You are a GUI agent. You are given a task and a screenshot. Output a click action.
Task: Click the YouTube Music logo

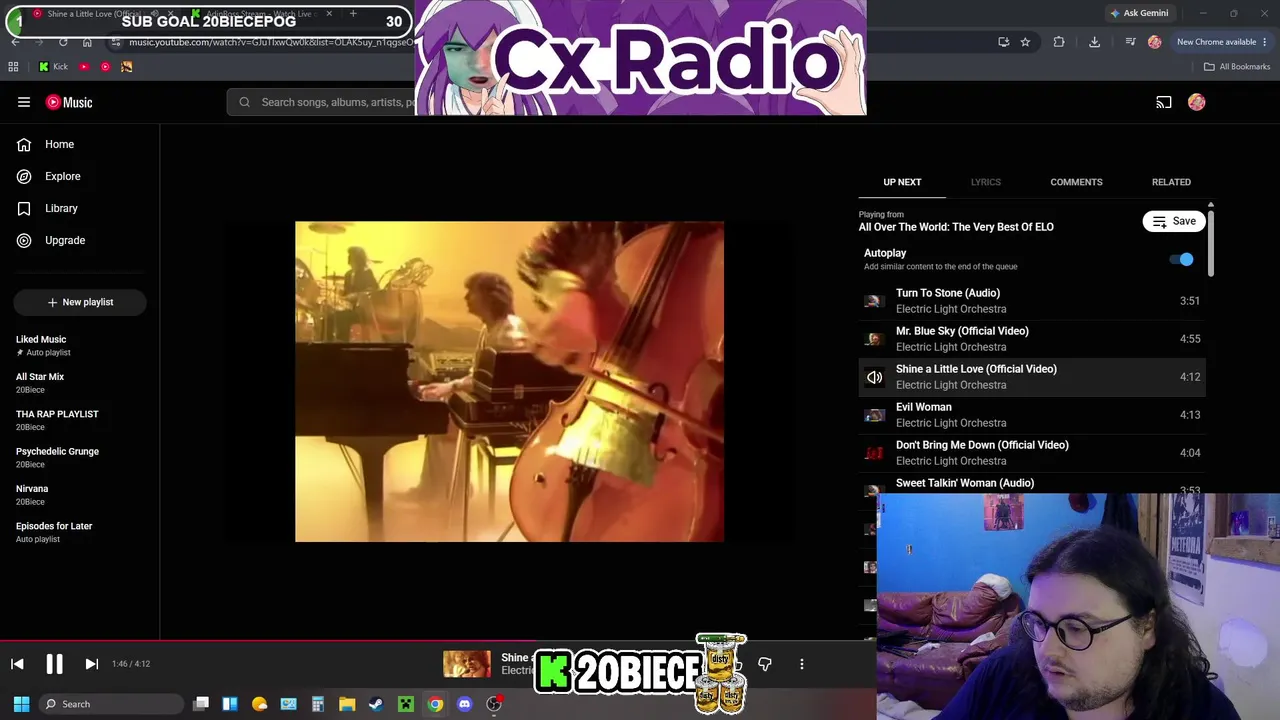(69, 102)
